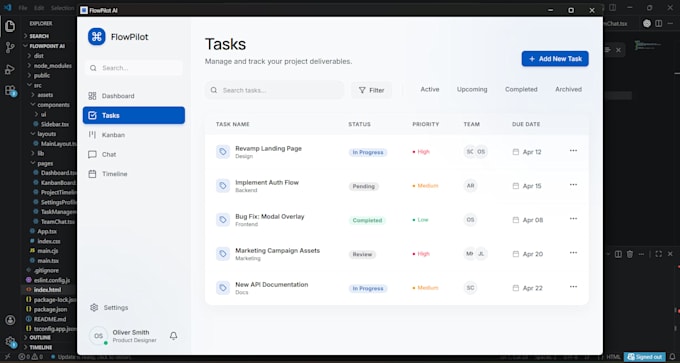
Task: Click the tag icon of New API Documentation
Action: coord(223,288)
